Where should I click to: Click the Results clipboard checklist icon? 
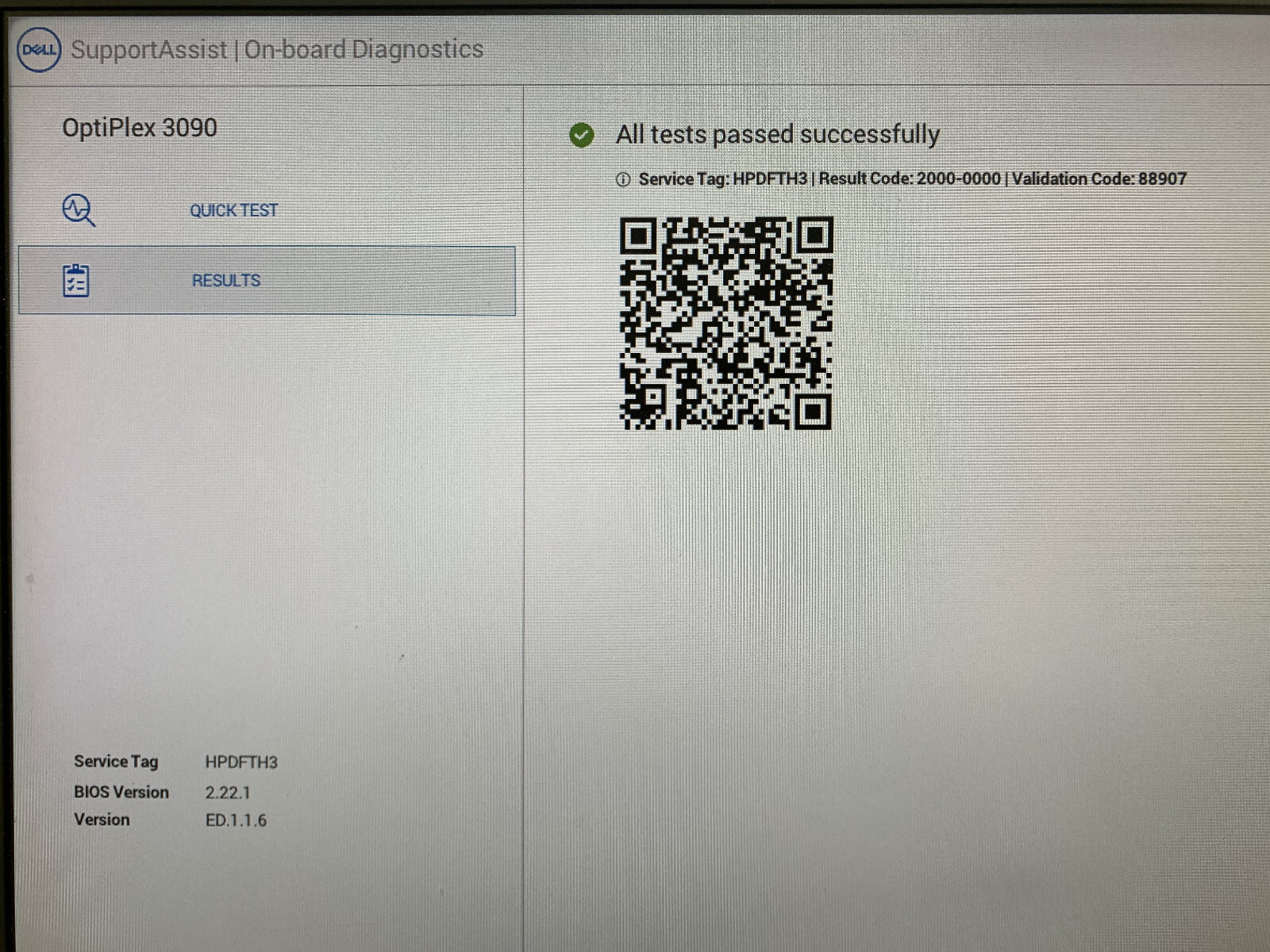coord(76,281)
